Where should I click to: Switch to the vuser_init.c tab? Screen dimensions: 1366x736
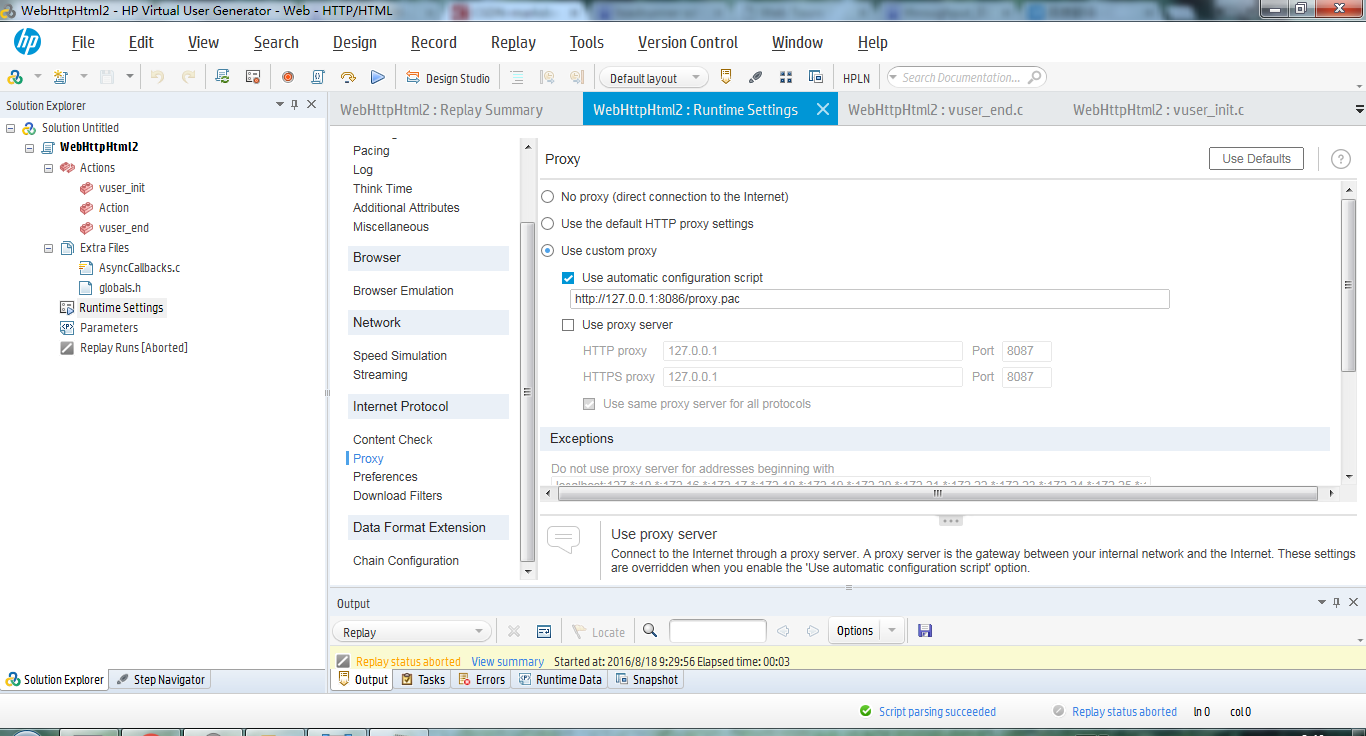point(1158,110)
